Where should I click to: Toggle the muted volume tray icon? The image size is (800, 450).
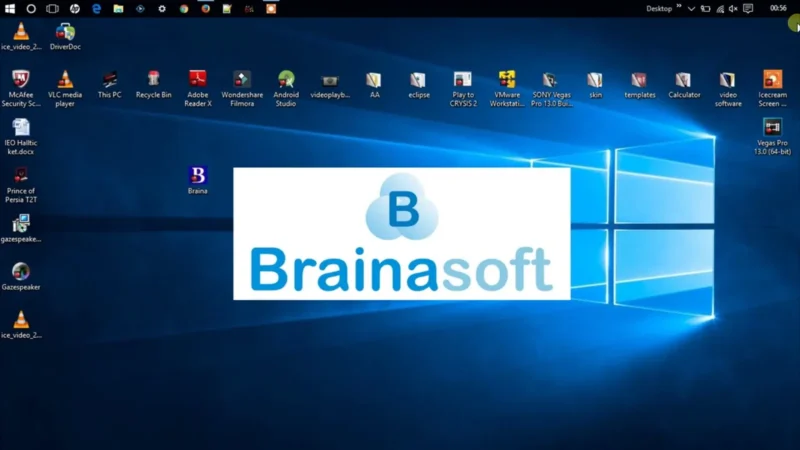pyautogui.click(x=733, y=9)
